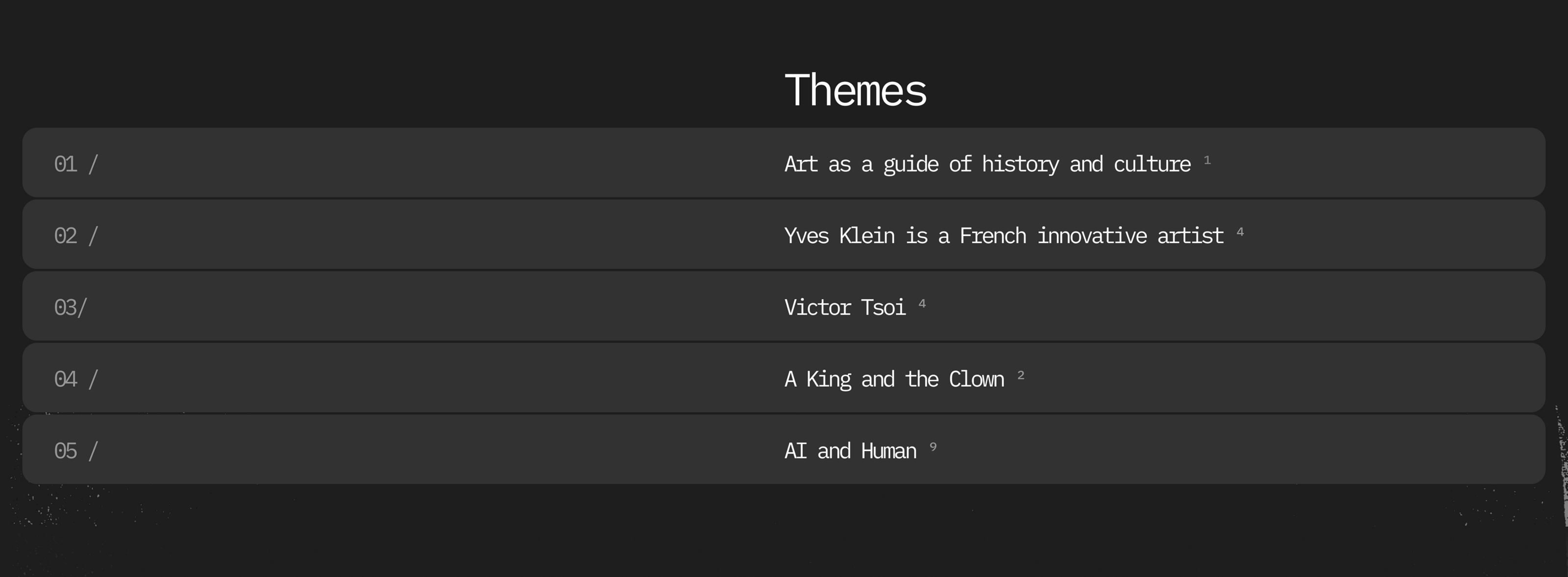This screenshot has height=577, width=1568.
Task: Click superscript 4 next to Victor Tsoi
Action: click(x=922, y=303)
